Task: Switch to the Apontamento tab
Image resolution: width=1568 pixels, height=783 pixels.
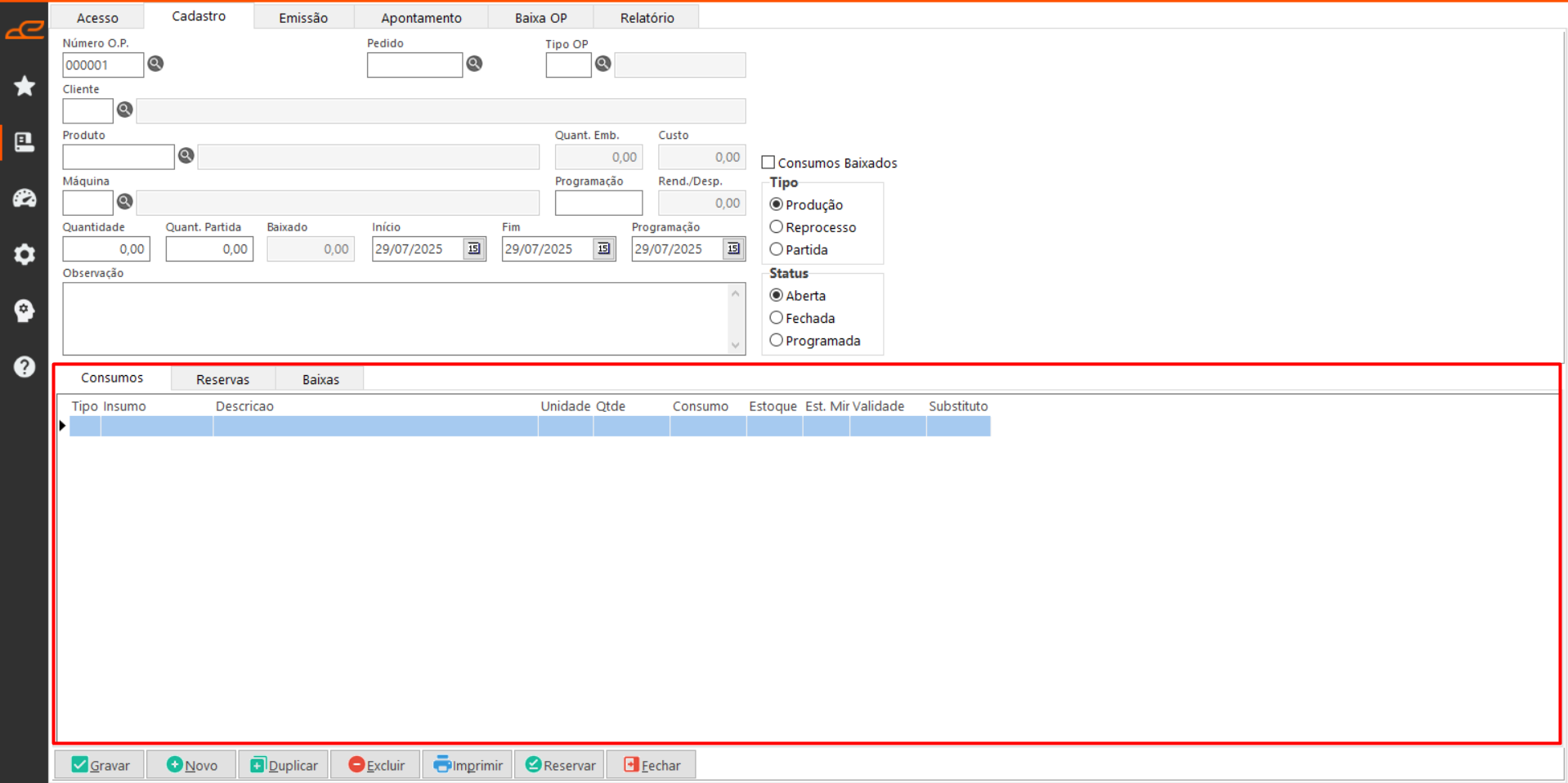Action: [421, 17]
